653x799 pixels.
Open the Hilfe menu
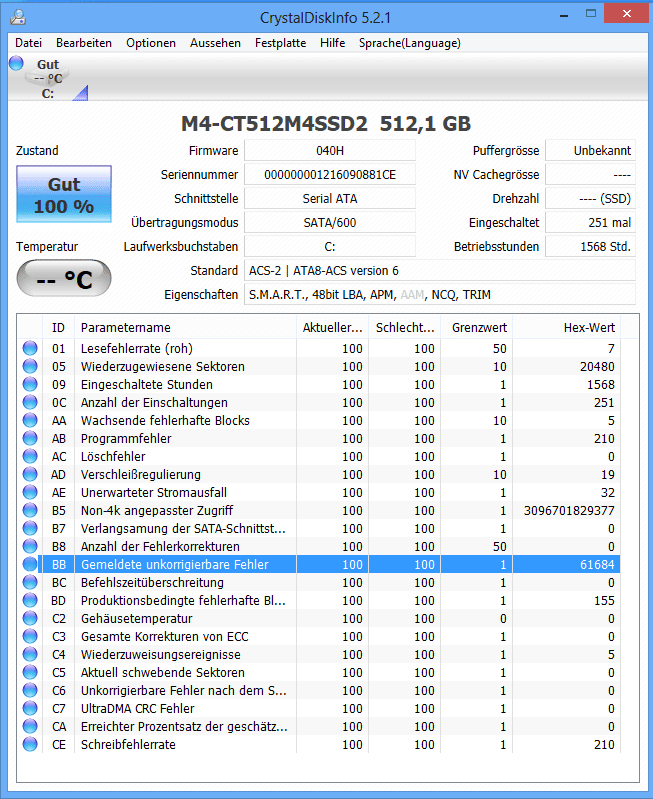pyautogui.click(x=332, y=43)
